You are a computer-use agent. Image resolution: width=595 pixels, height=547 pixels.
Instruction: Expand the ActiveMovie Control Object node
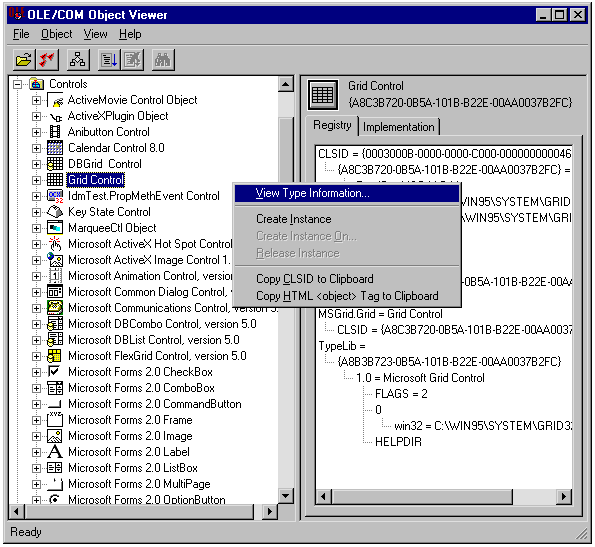(x=36, y=101)
